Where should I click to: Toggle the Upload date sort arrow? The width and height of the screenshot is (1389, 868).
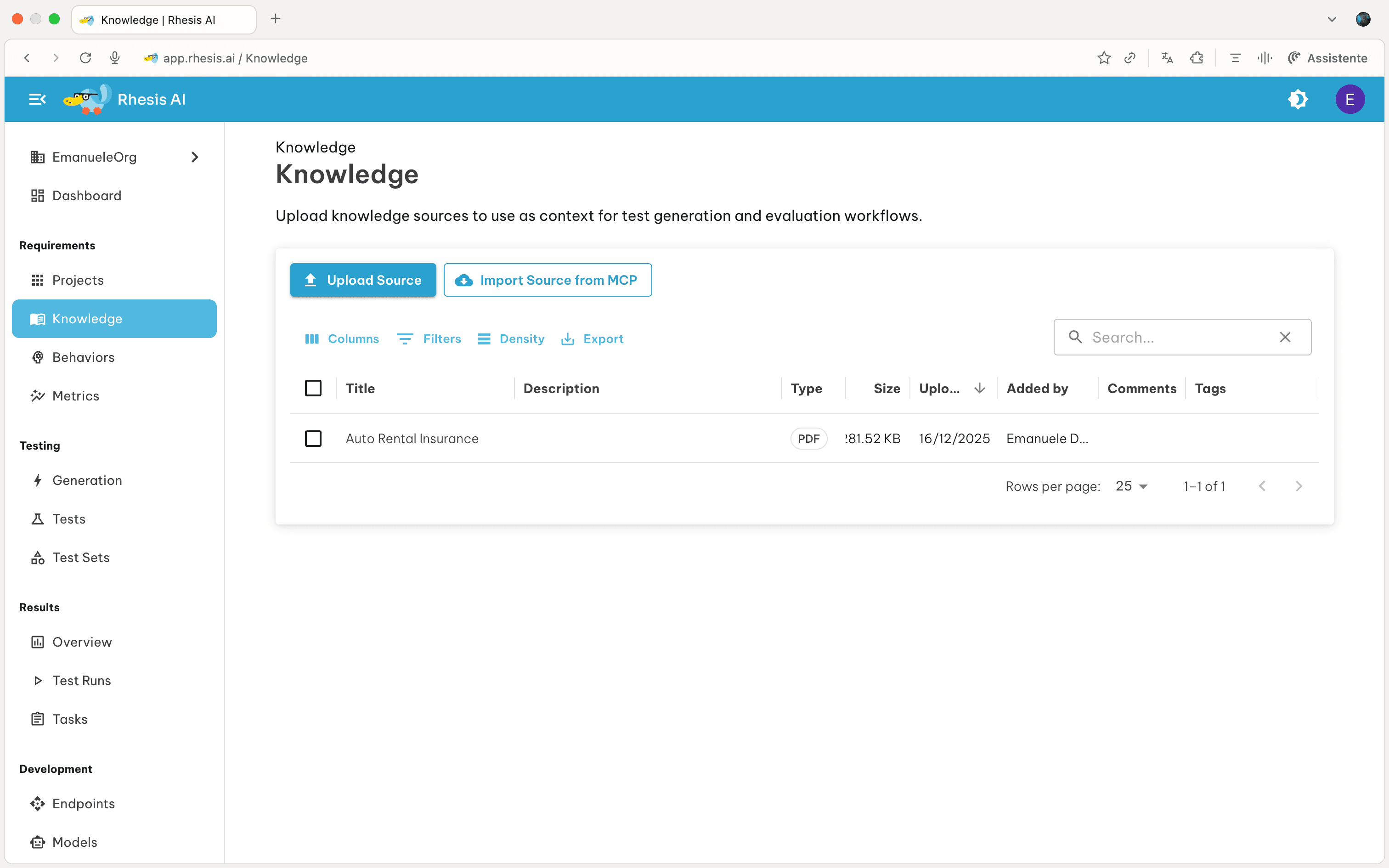(x=979, y=388)
